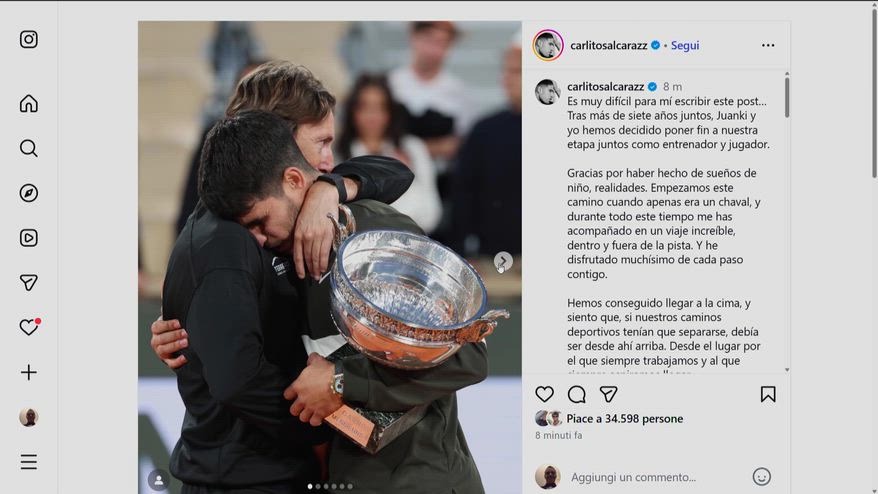878x494 pixels.
Task: Open Messages paper plane in sidebar
Action: coord(29,283)
